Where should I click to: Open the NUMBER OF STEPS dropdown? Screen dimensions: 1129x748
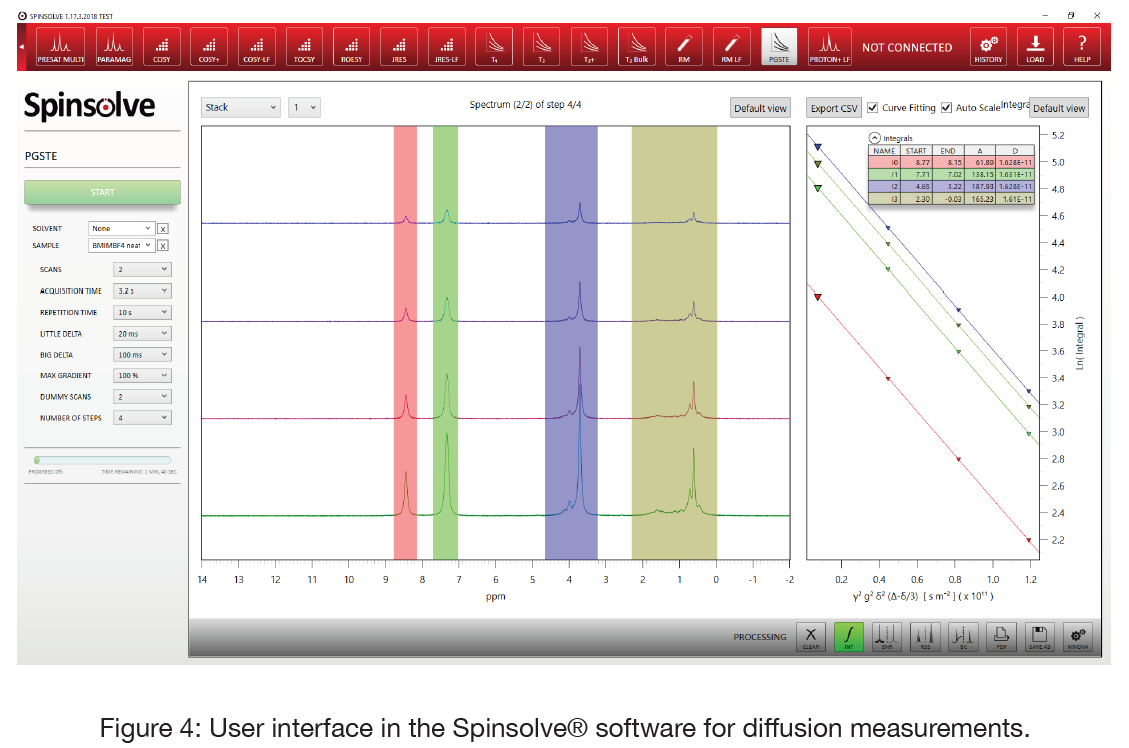click(142, 418)
